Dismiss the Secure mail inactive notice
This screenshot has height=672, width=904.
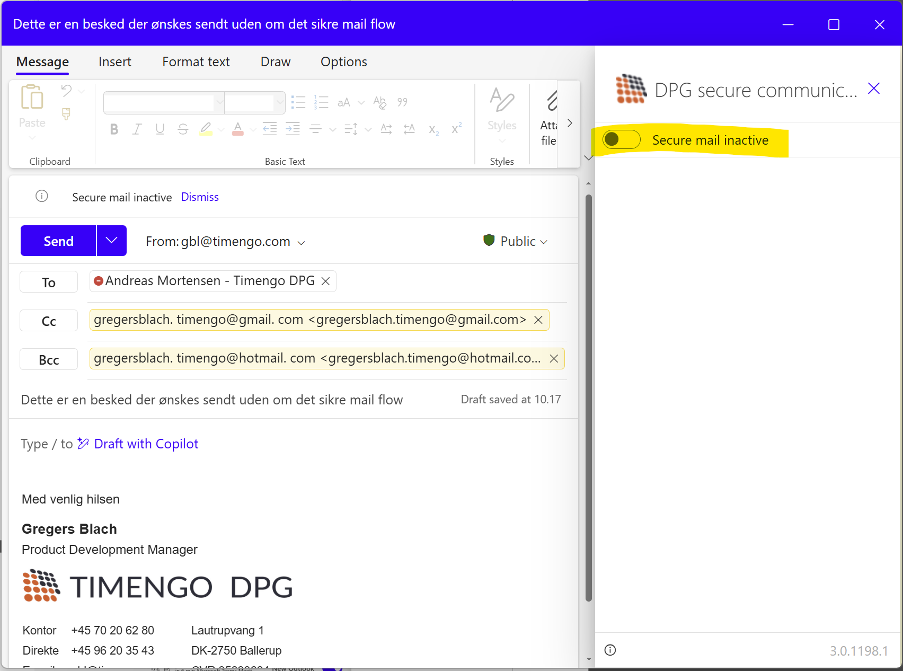coord(199,197)
